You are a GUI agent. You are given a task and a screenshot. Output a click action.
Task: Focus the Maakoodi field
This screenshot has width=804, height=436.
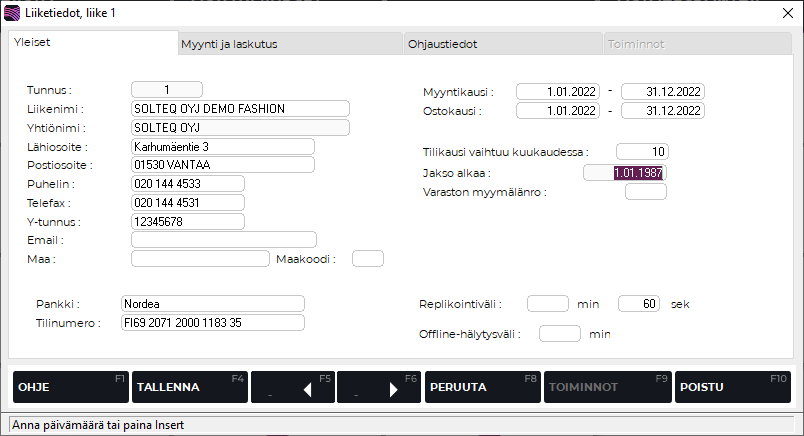(368, 259)
